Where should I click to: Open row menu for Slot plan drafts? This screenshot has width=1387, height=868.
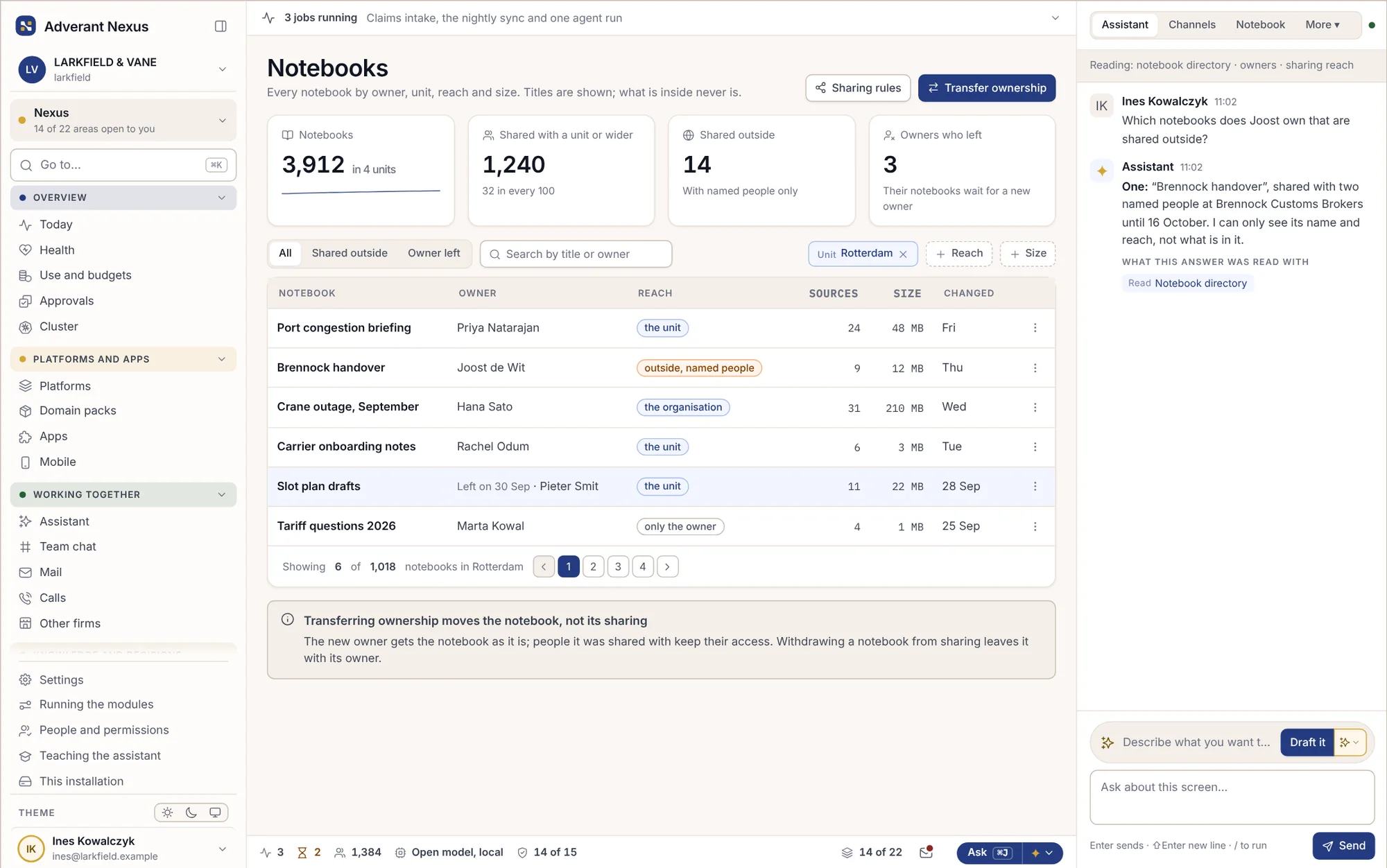coord(1035,487)
